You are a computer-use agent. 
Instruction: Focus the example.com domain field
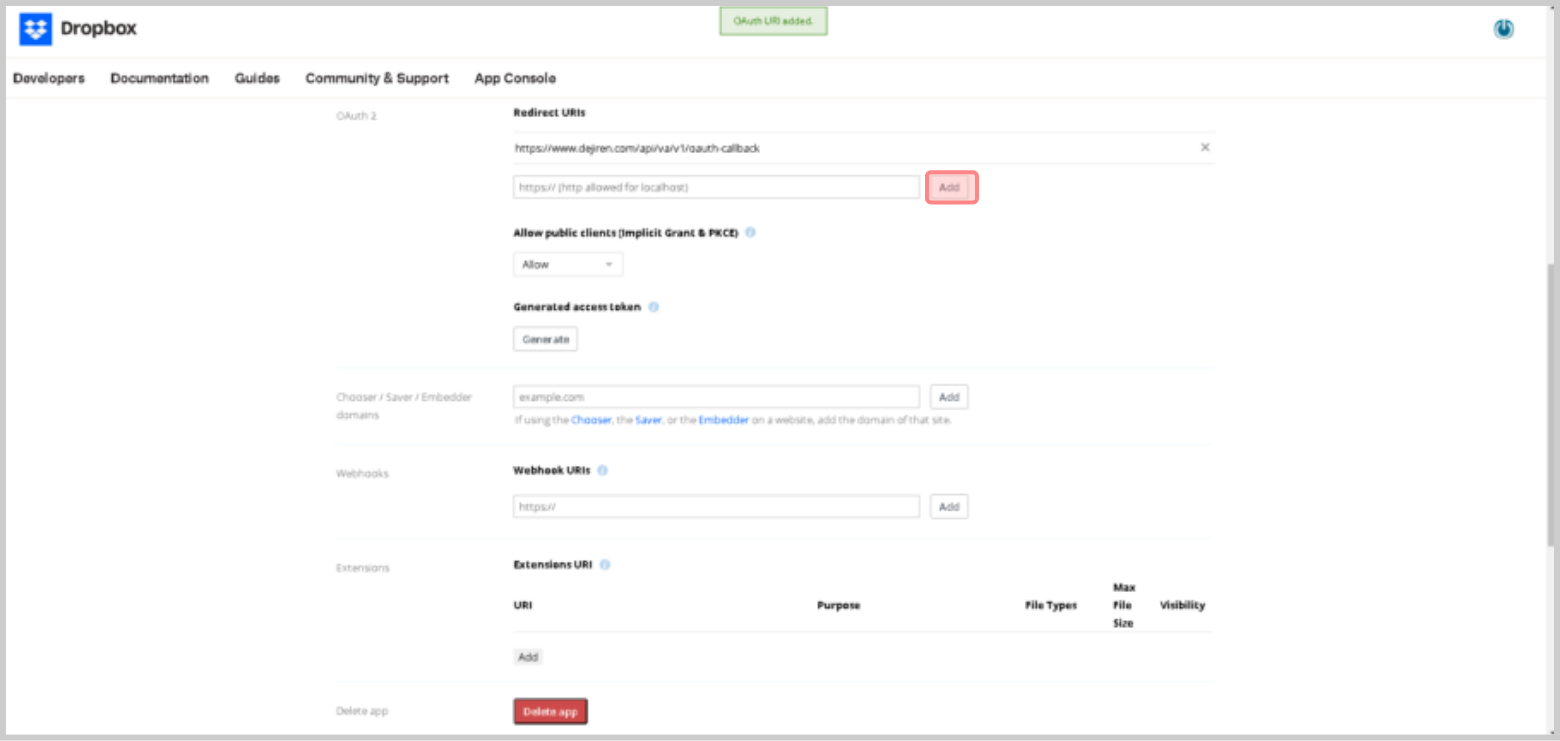click(716, 397)
